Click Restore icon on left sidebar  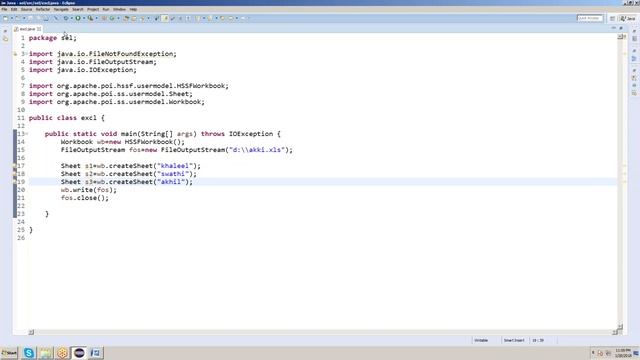click(x=5, y=31)
